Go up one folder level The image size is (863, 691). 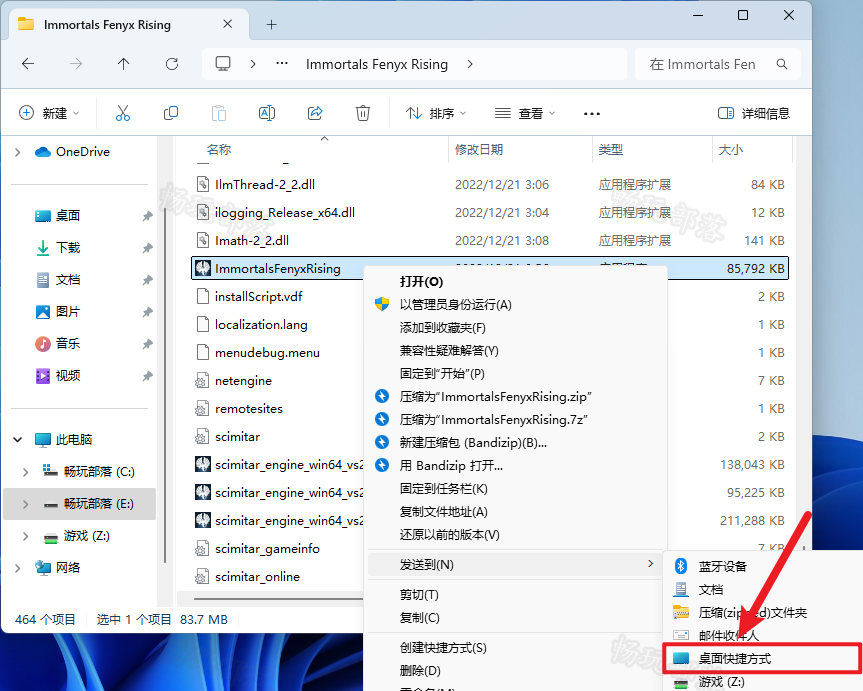click(124, 64)
